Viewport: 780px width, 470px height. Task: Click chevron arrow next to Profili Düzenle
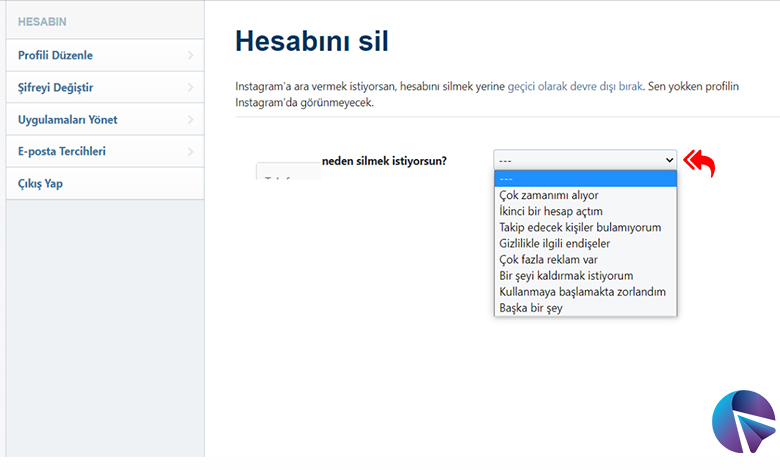(190, 56)
